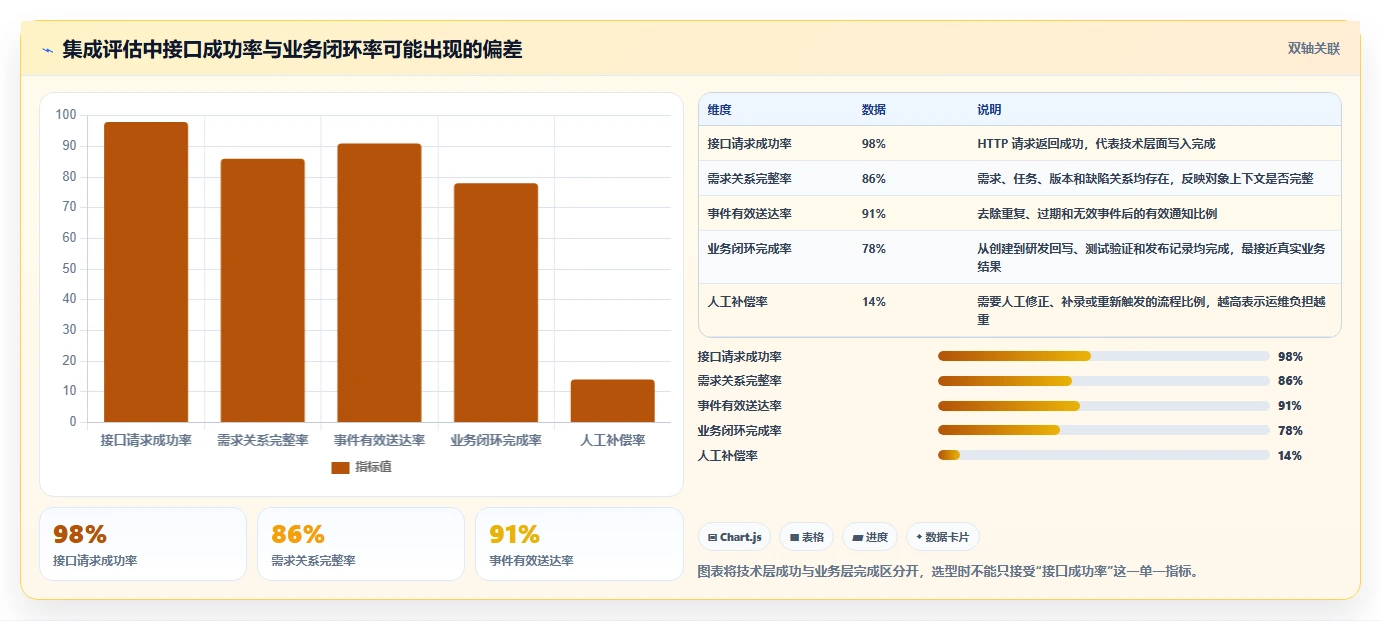1381x621 pixels.
Task: Toggle the 指标值 legend swatch
Action: coord(340,467)
